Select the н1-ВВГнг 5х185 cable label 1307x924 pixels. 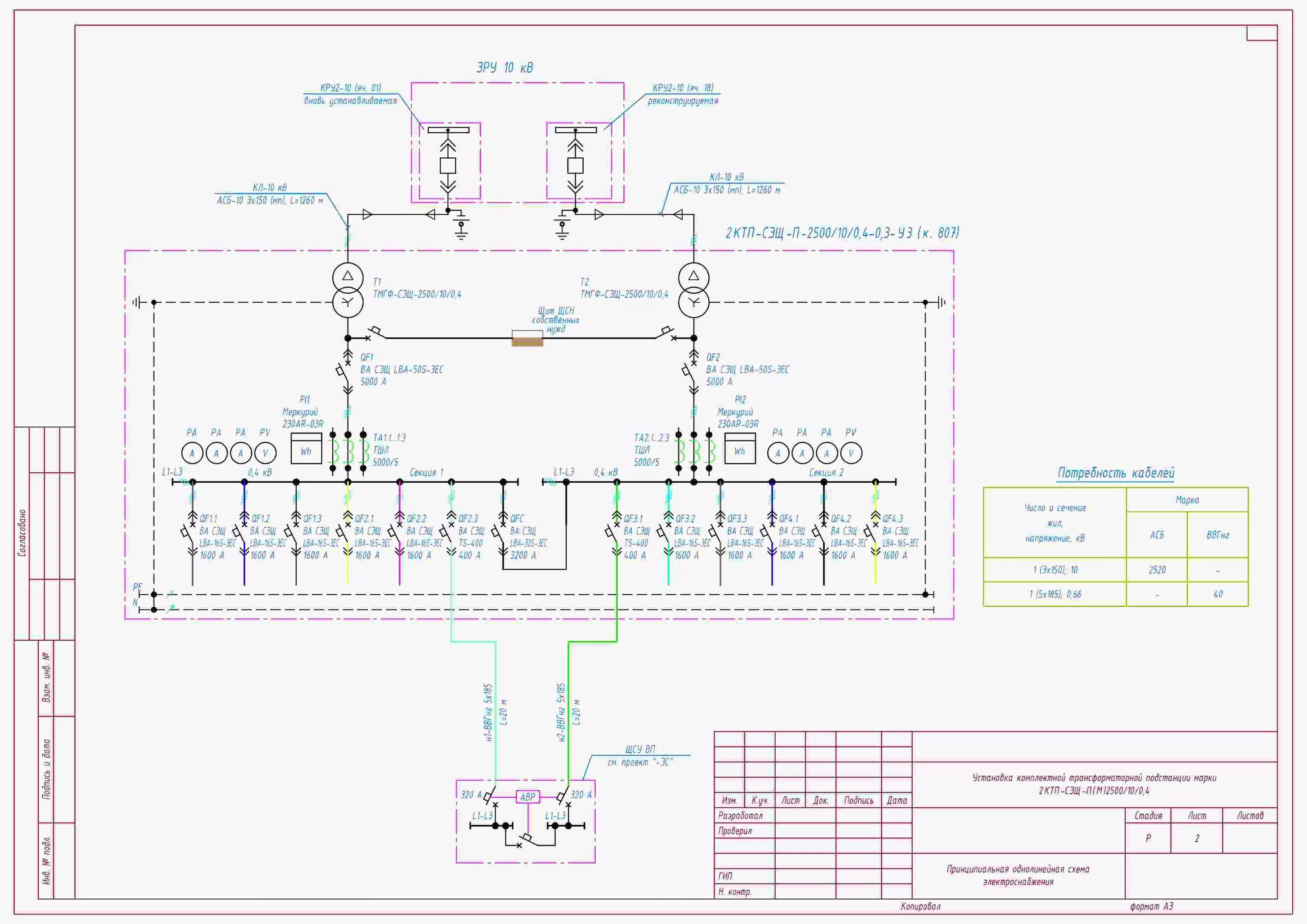488,712
